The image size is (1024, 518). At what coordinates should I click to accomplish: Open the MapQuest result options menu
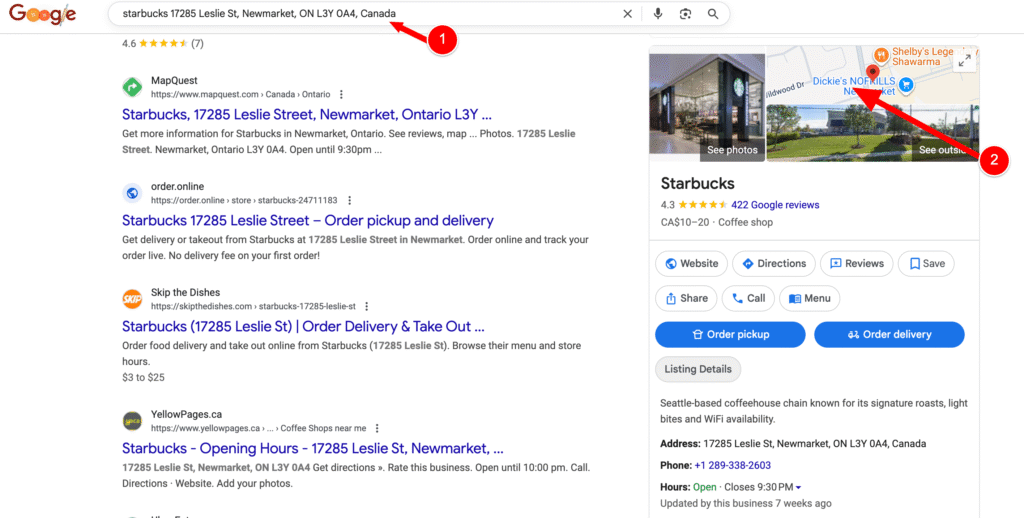pyautogui.click(x=341, y=95)
